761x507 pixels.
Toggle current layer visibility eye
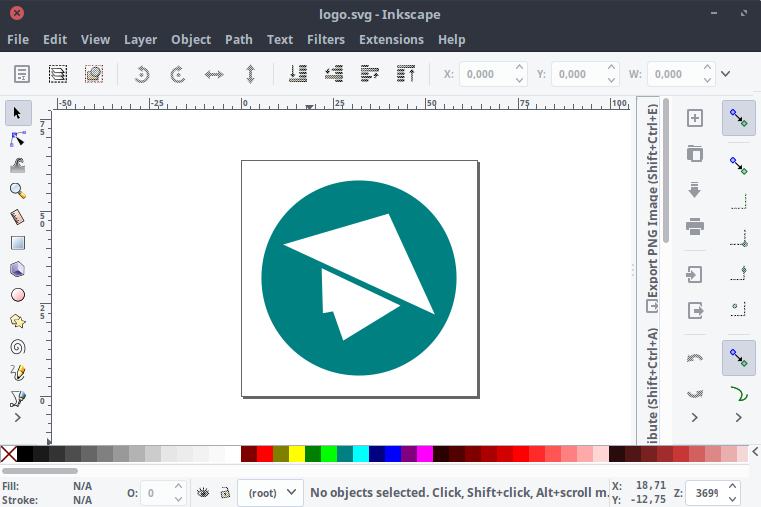203,493
